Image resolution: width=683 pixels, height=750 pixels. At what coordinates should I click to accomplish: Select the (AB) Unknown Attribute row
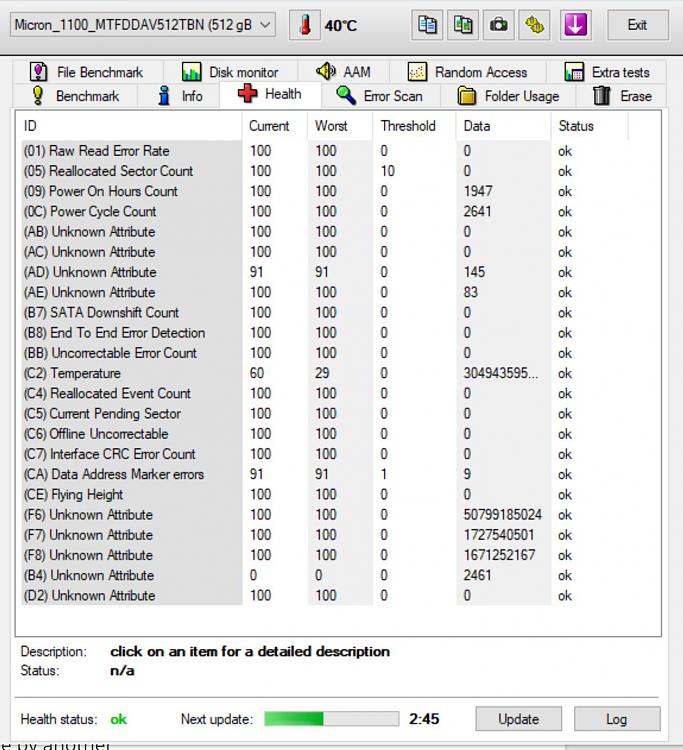click(324, 232)
